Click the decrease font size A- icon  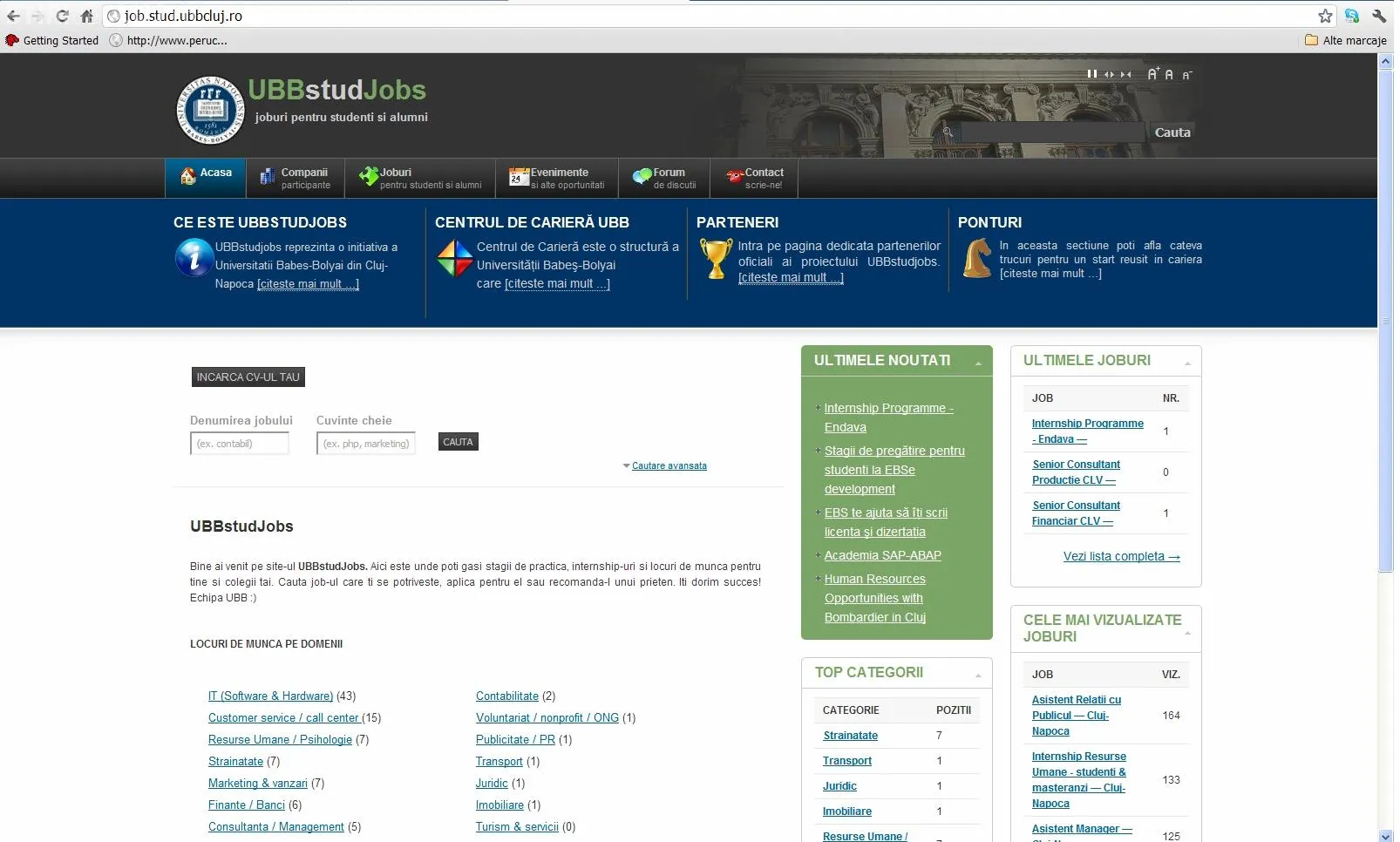tap(1186, 76)
